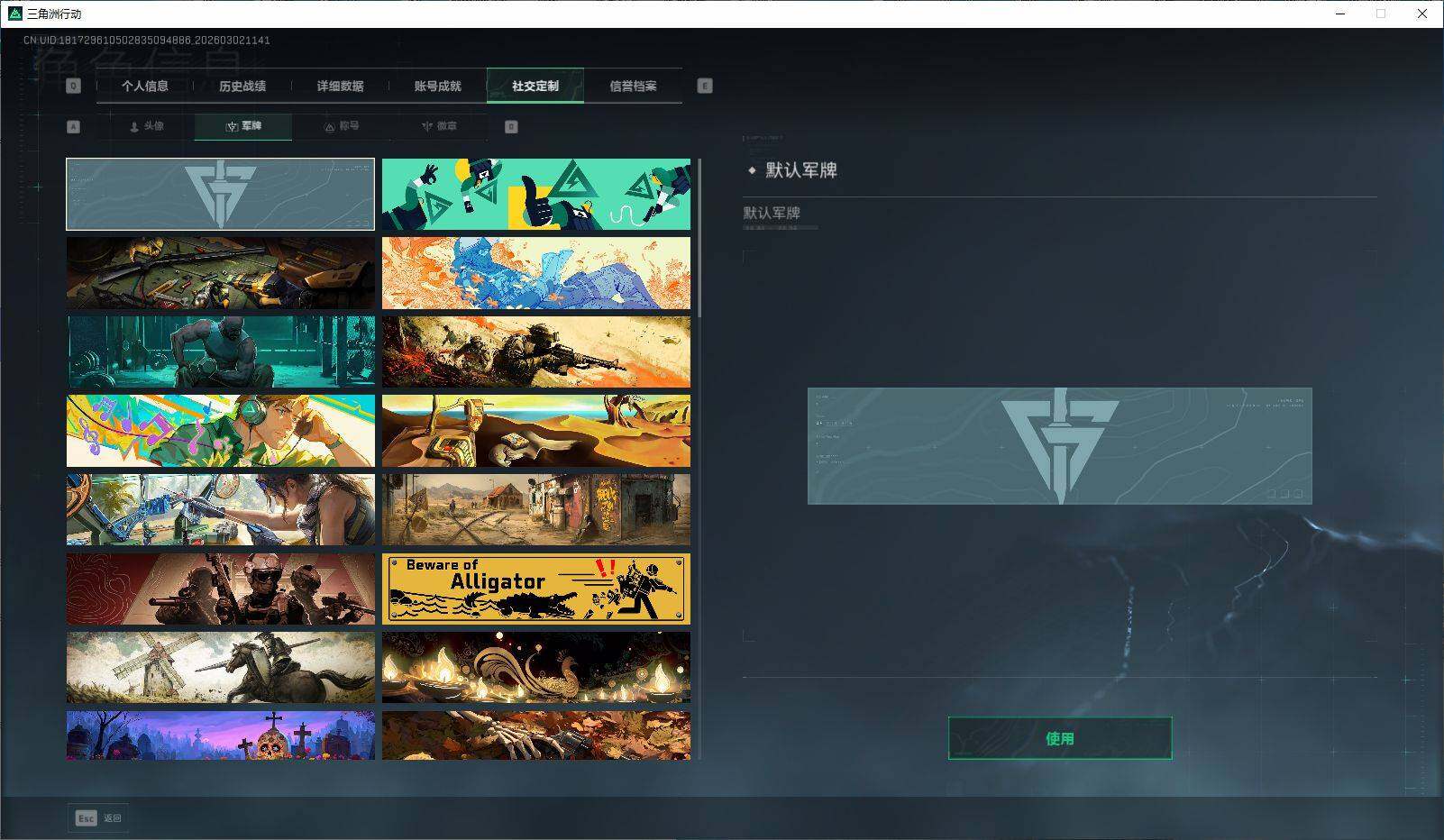1444x840 pixels.
Task: Click the 默认军牌 title heading
Action: coord(801,170)
